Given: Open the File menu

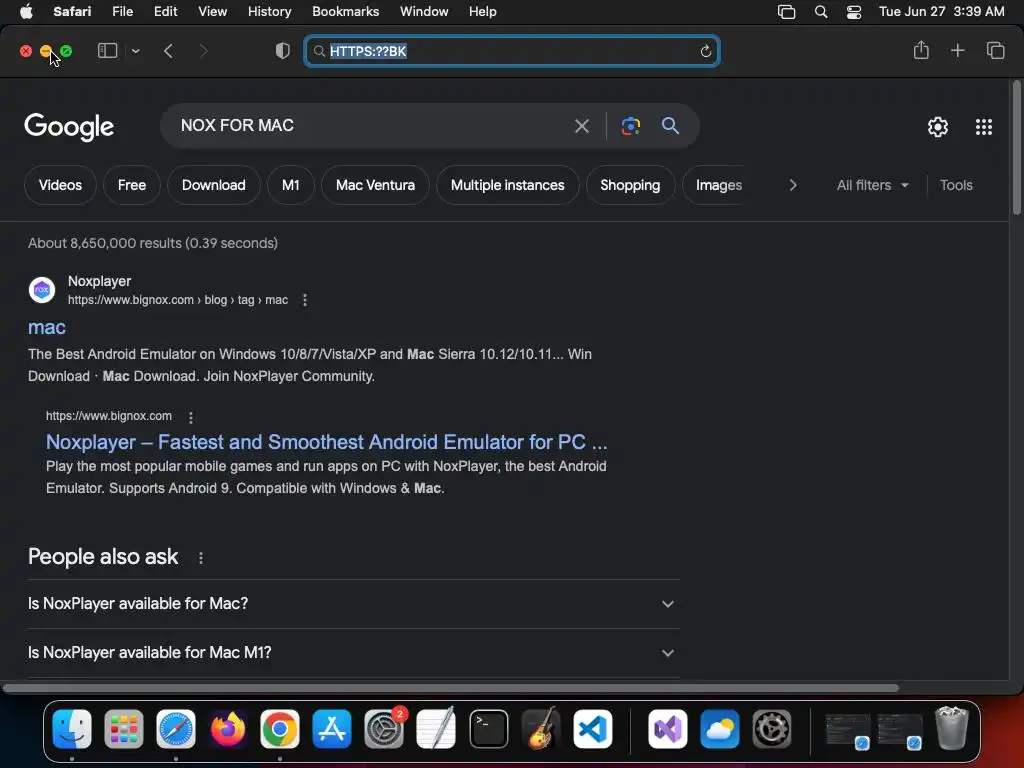Looking at the screenshot, I should 123,12.
